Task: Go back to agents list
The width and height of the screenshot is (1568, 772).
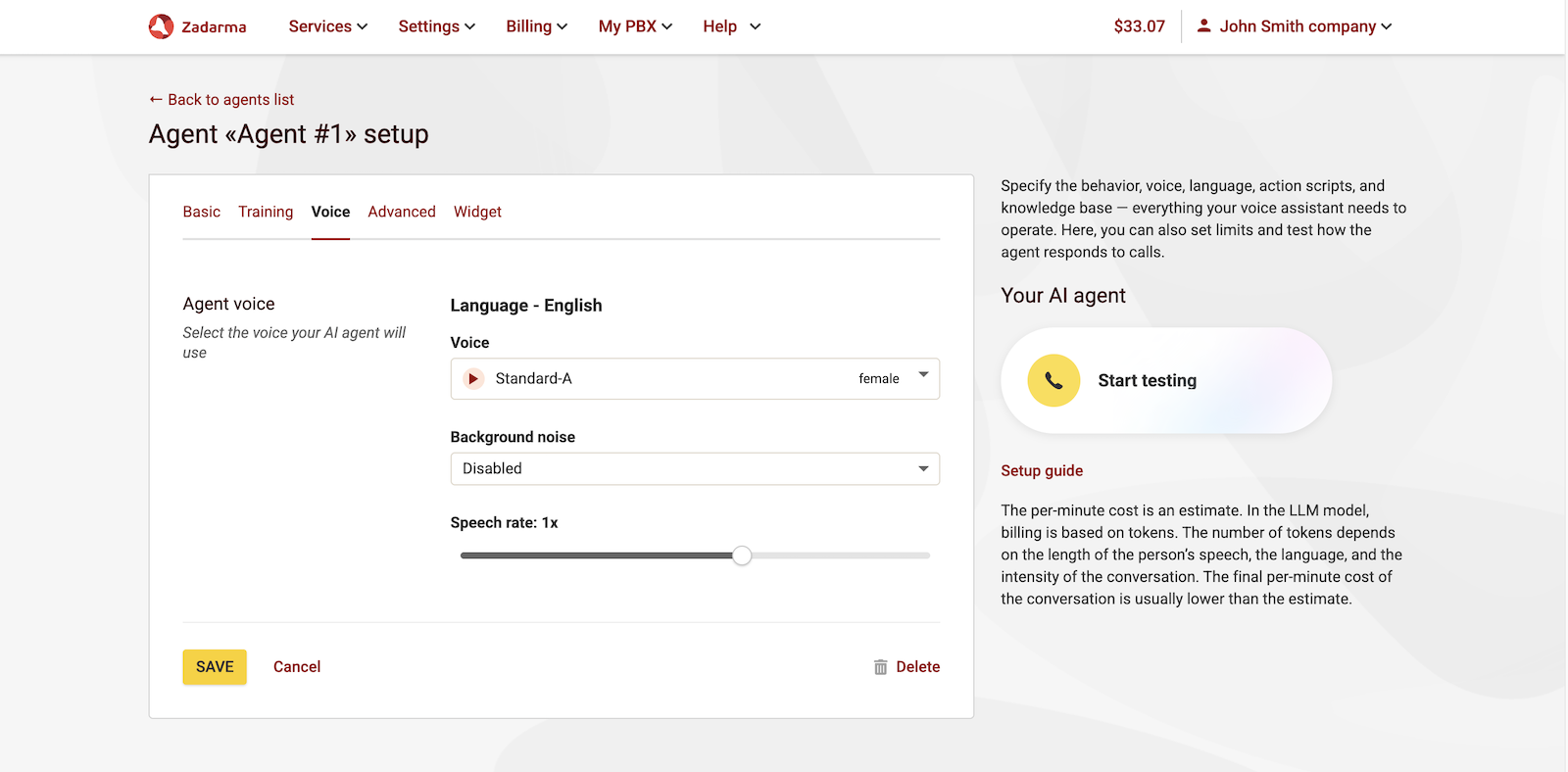Action: (x=221, y=99)
